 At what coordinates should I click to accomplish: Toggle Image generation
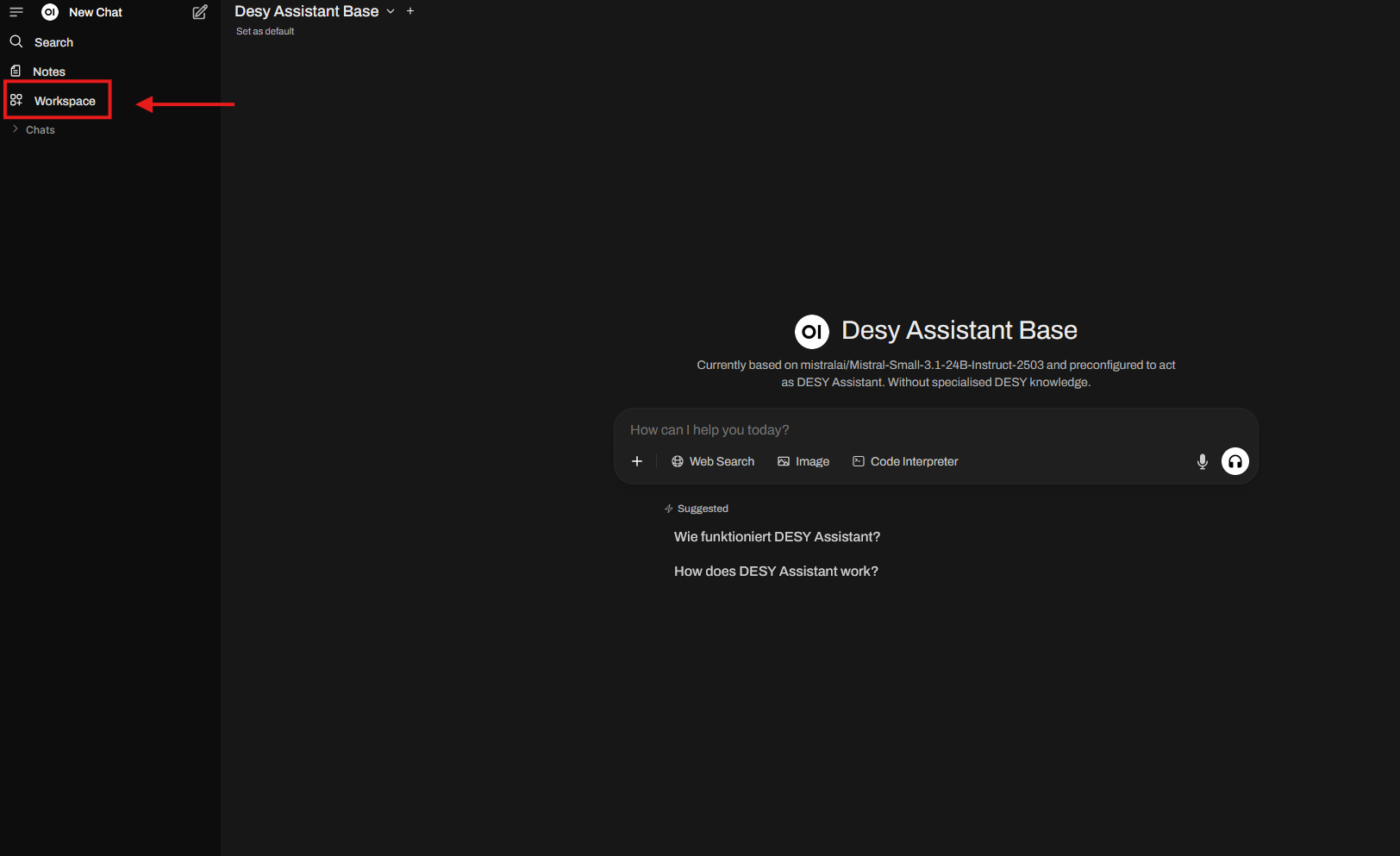coord(803,461)
